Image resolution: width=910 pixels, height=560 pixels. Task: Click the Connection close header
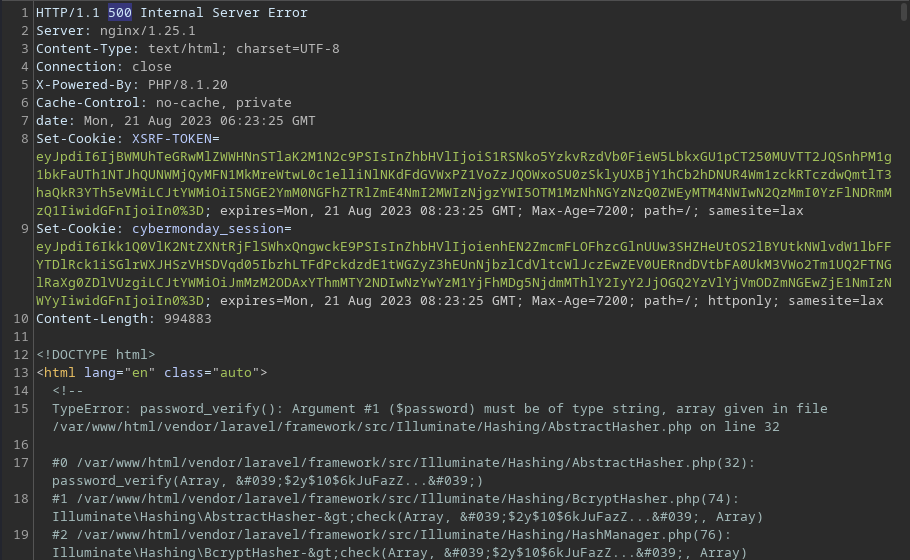[x=104, y=67]
